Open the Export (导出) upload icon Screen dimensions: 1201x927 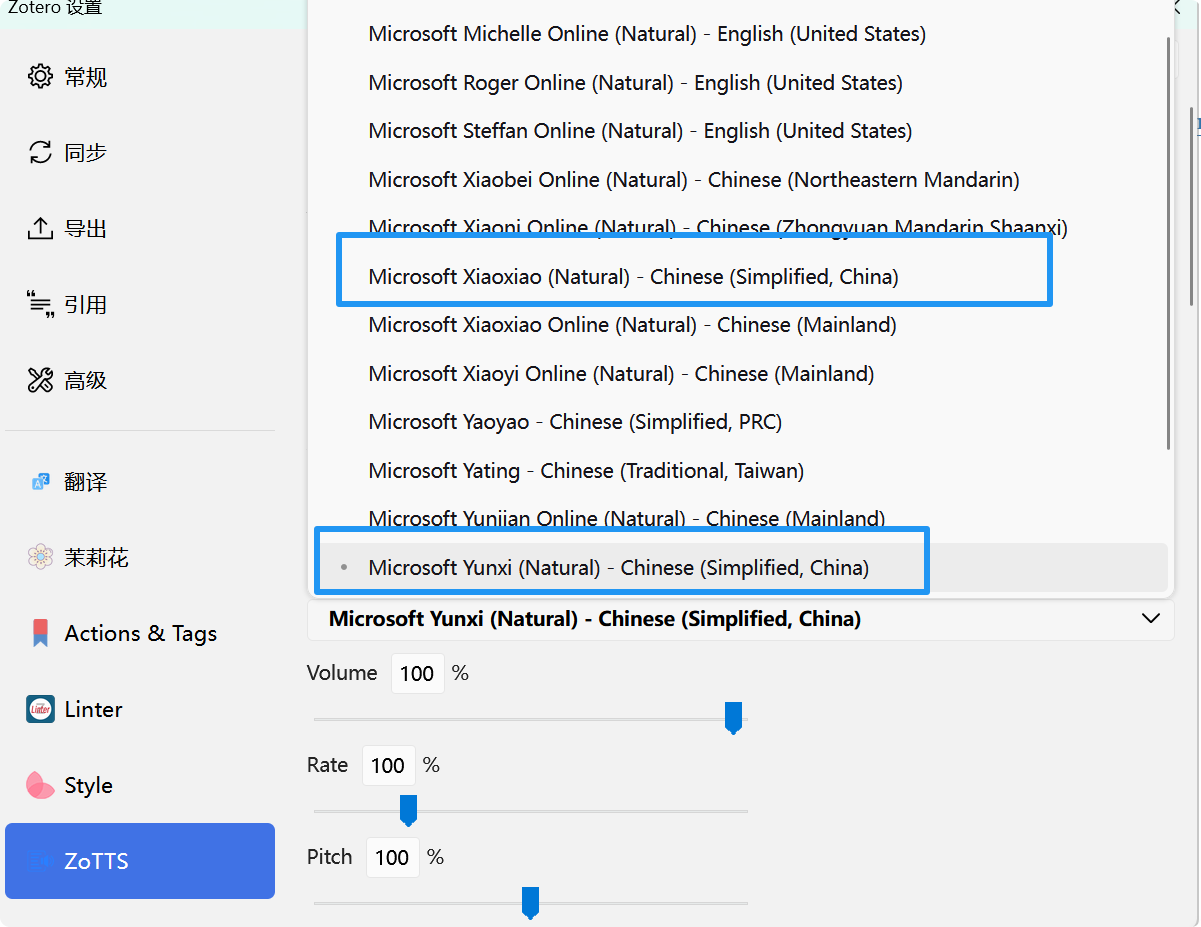40,229
